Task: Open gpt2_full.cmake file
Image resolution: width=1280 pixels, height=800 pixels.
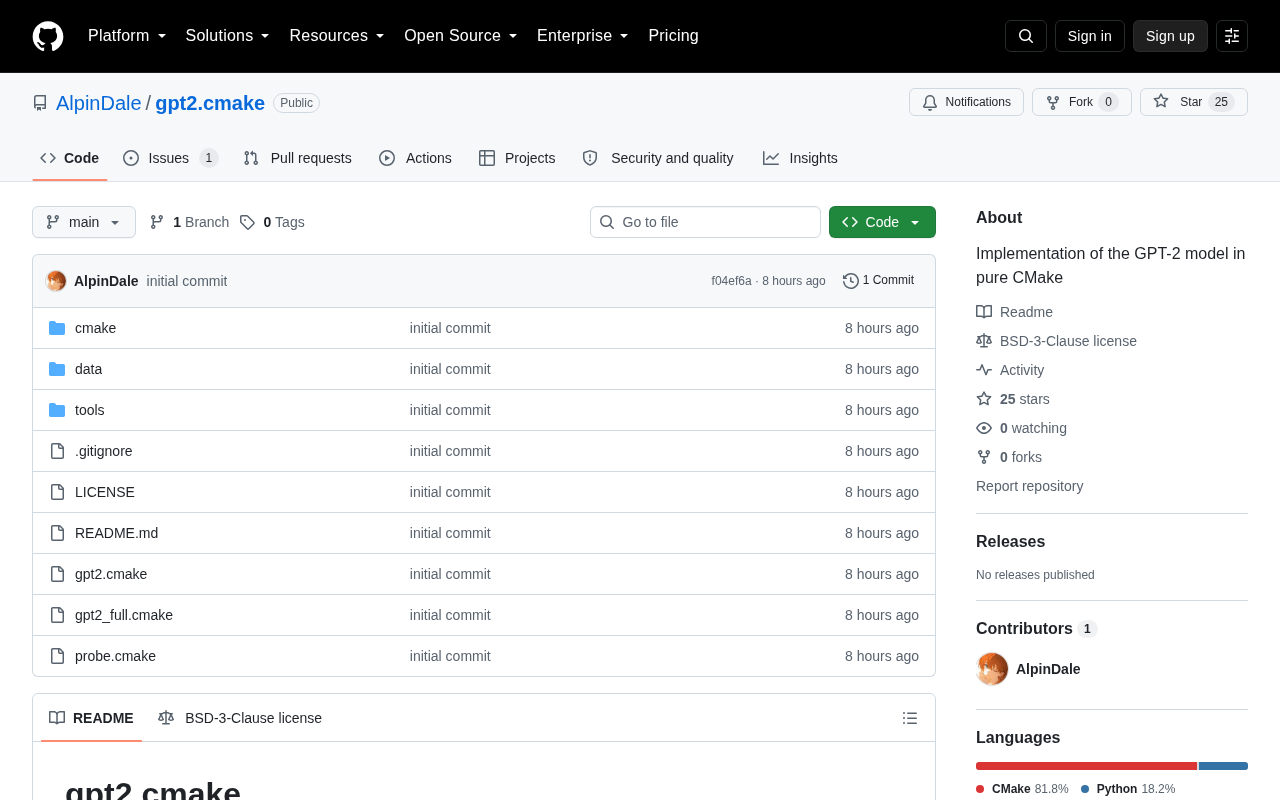Action: pos(124,615)
